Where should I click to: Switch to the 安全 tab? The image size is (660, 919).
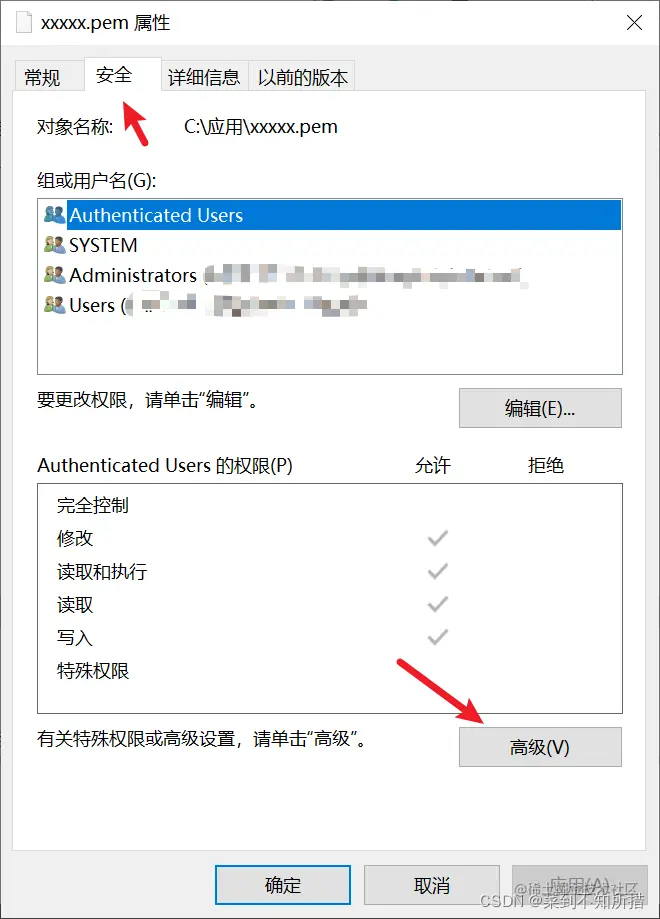[114, 74]
